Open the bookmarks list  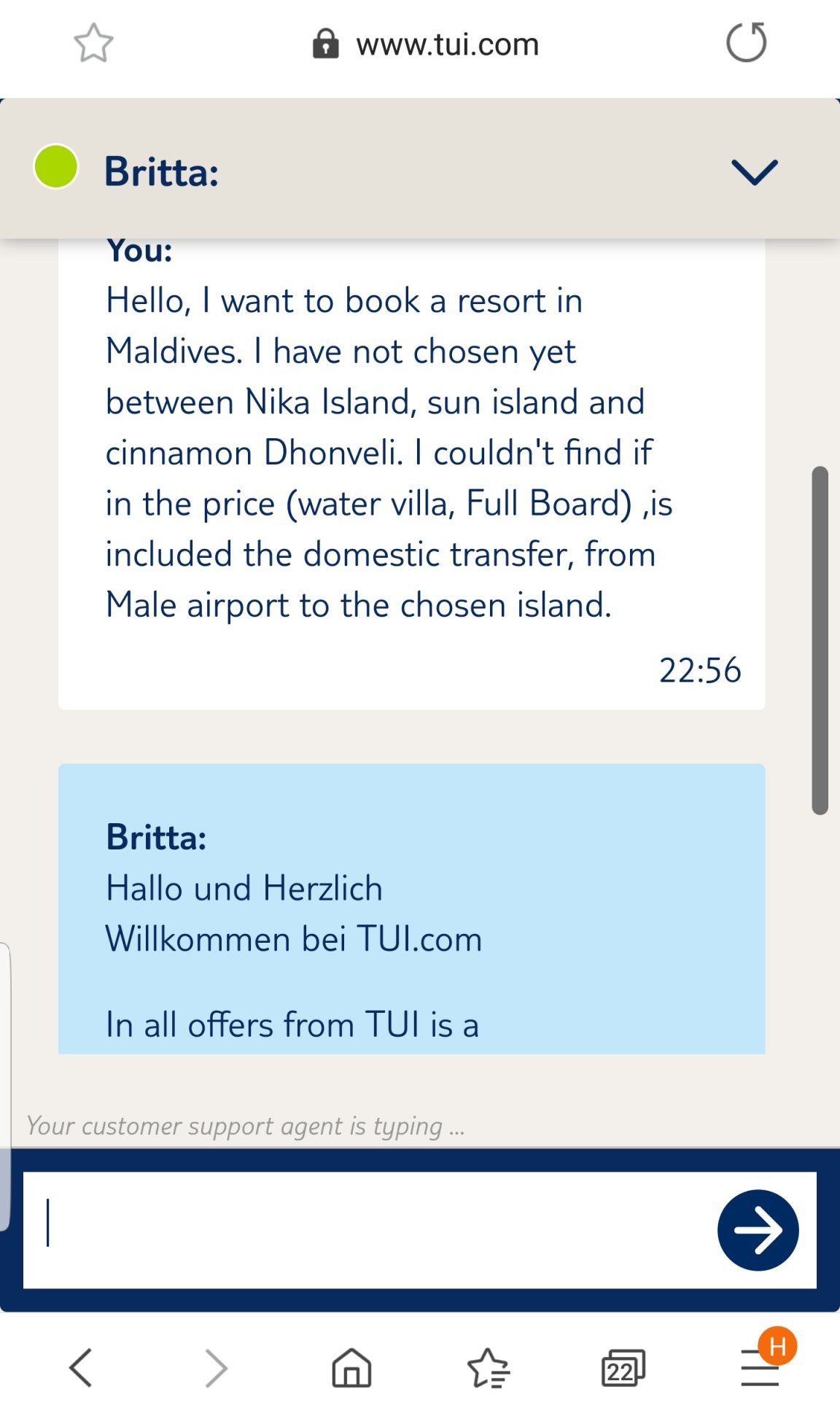(x=488, y=1367)
